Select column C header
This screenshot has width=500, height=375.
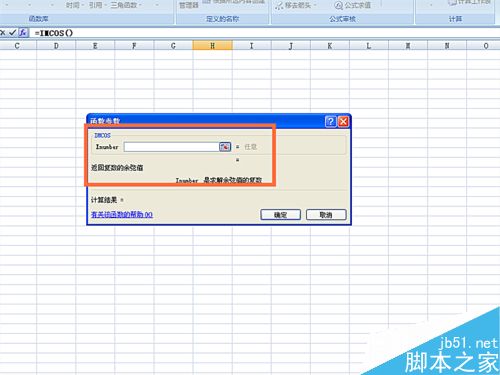(17, 46)
